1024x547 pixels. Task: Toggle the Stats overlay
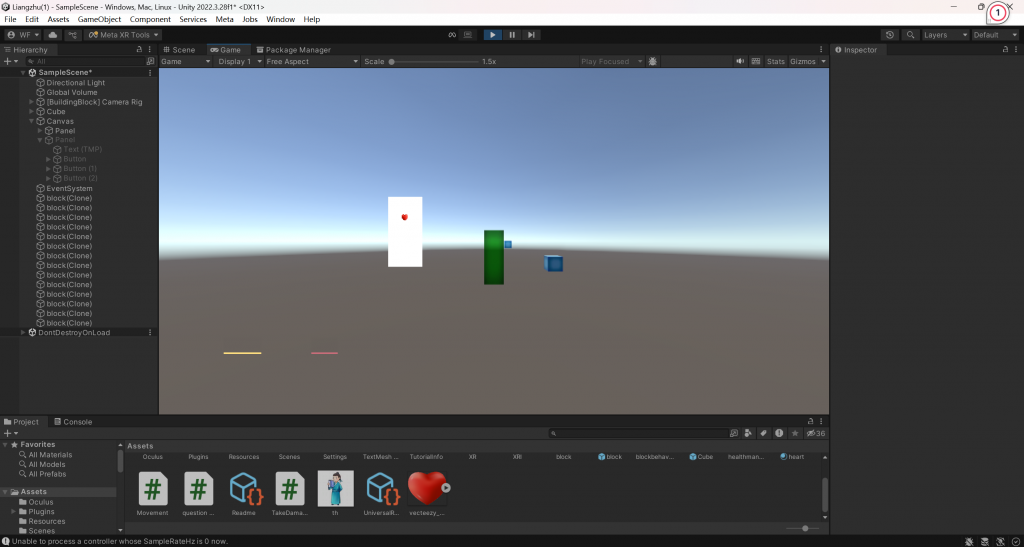click(x=775, y=62)
